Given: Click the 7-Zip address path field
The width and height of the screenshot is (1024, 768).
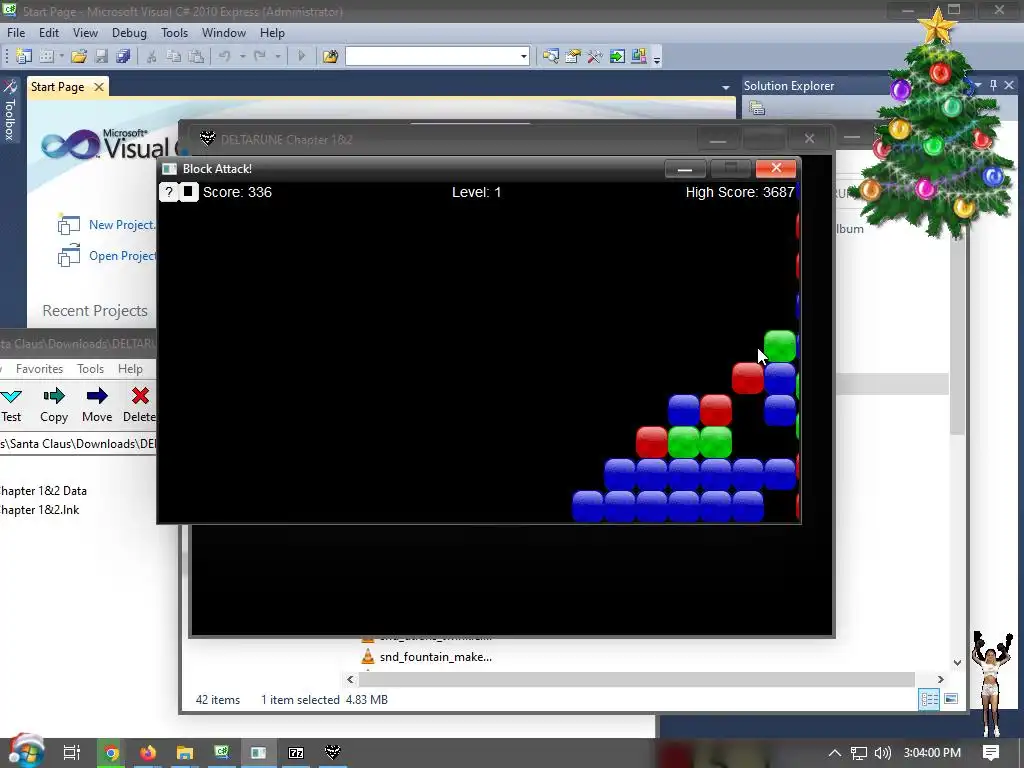Looking at the screenshot, I should click(x=78, y=444).
